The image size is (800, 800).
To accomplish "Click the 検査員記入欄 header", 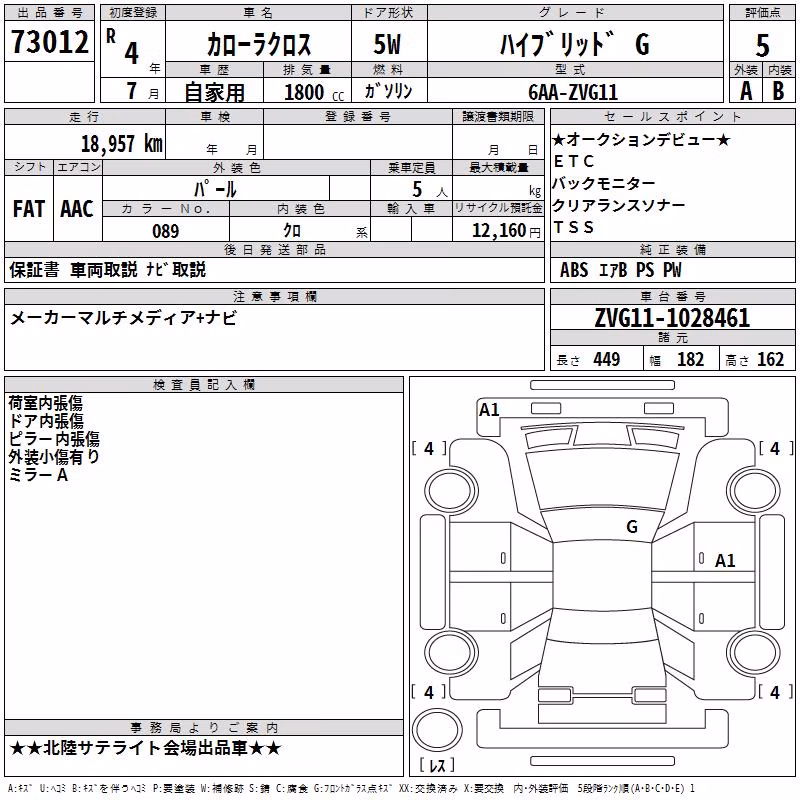I will (204, 385).
